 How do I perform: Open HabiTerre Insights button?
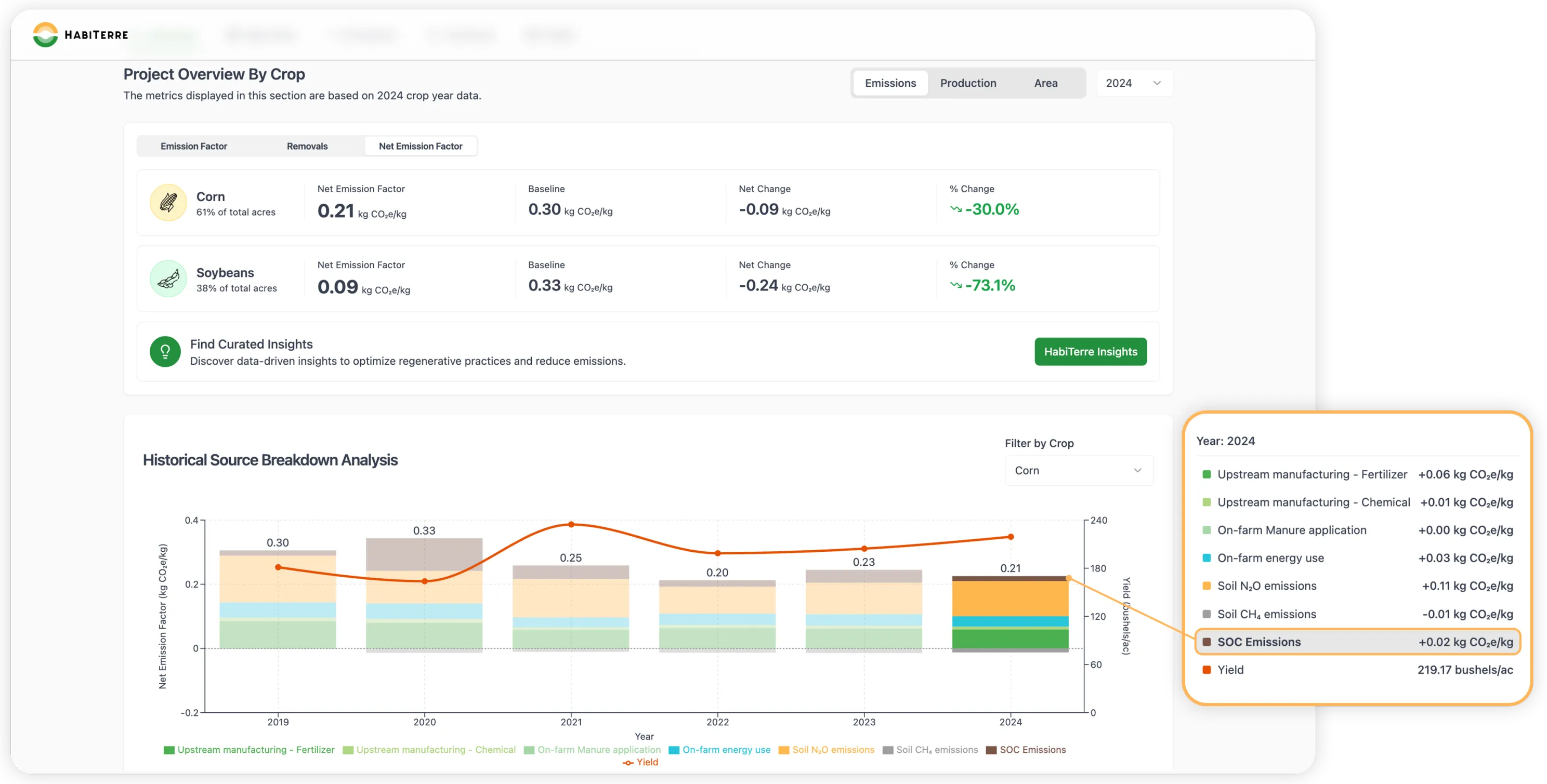[x=1090, y=352]
